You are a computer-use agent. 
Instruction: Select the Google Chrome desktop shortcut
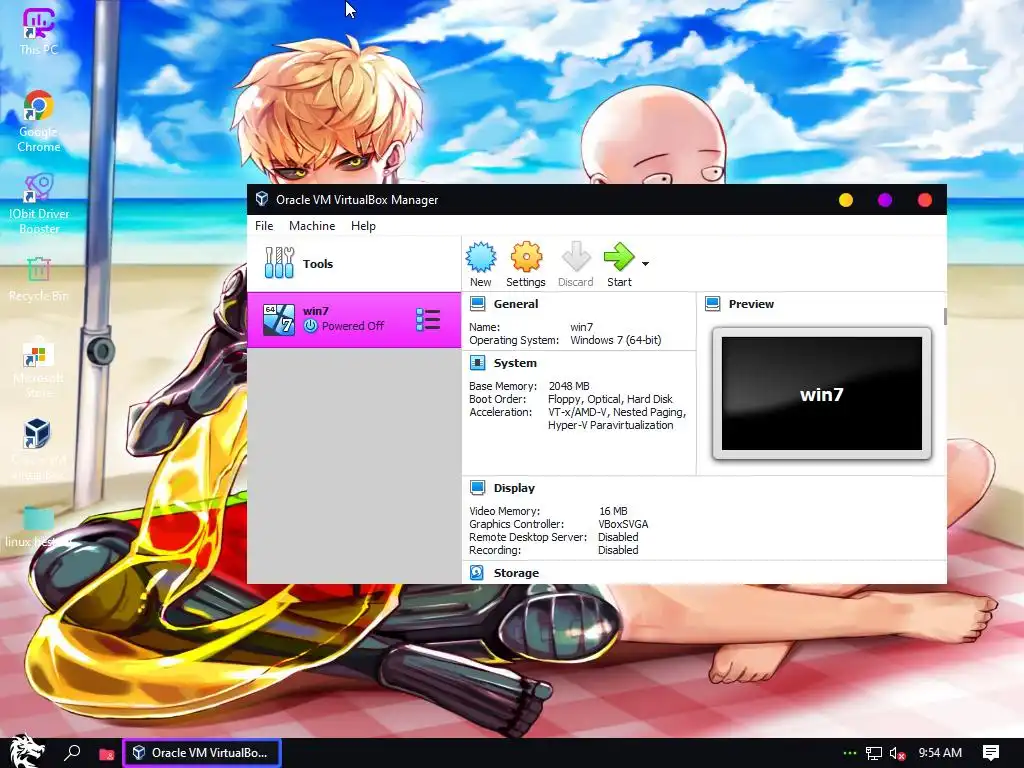[39, 121]
